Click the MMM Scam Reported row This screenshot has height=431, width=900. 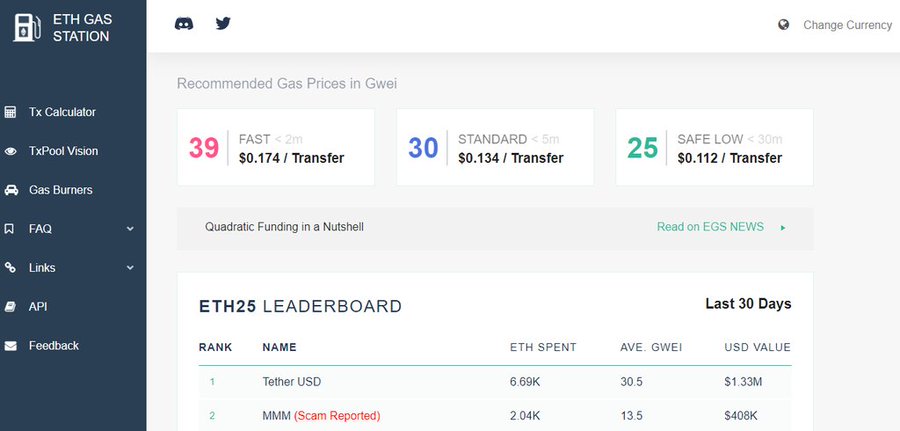point(495,416)
